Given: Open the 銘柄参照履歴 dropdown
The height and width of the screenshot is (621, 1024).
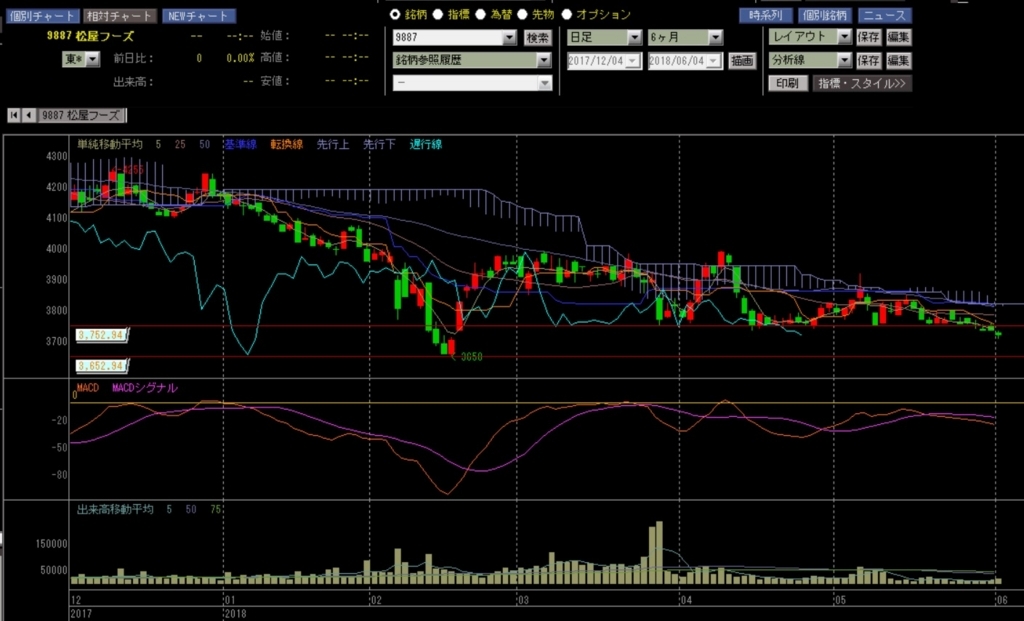Looking at the screenshot, I should (472, 60).
